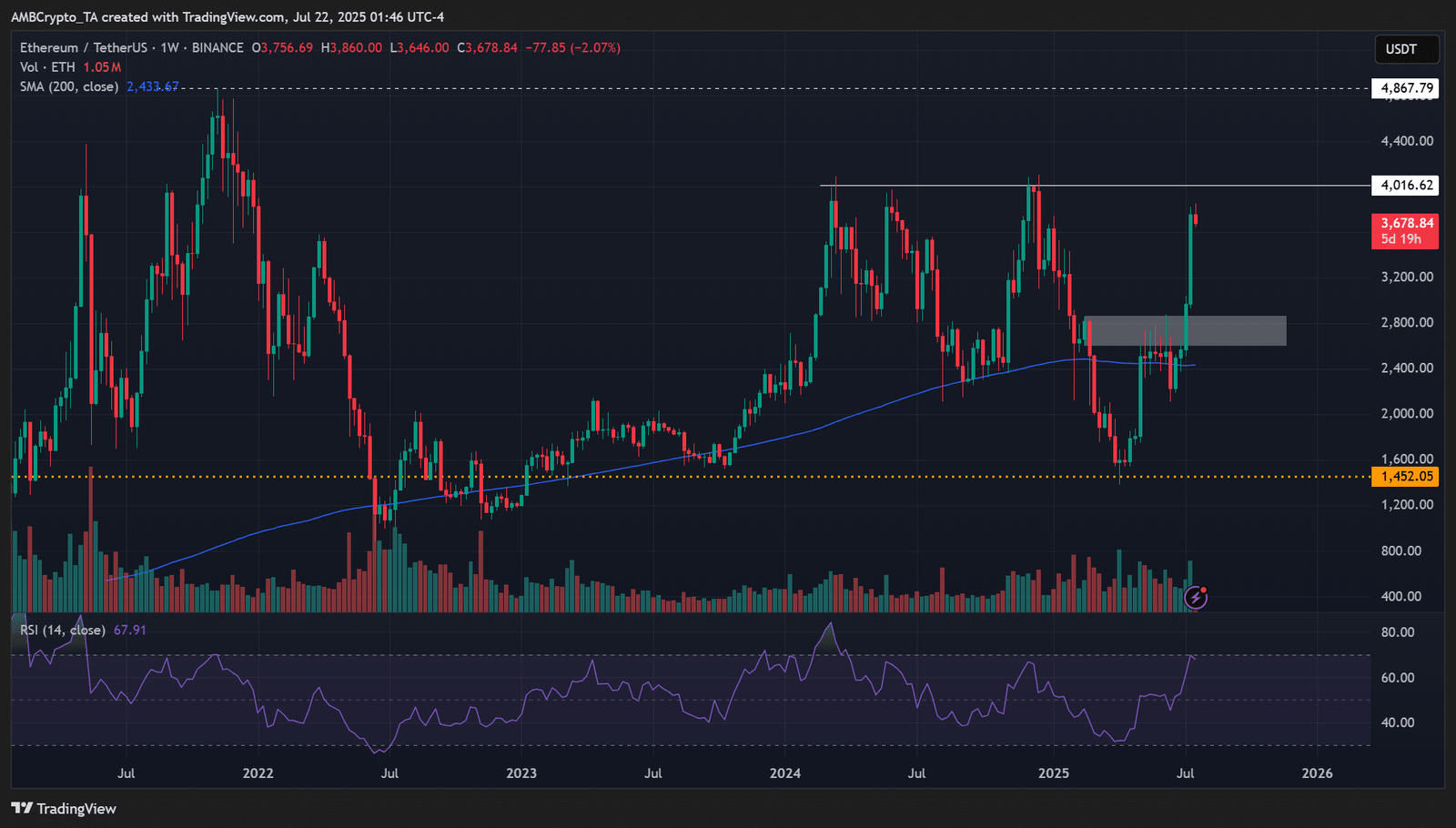Select the 4,016.62 resistance price label
Screen dimensions: 1456x828
1405,185
